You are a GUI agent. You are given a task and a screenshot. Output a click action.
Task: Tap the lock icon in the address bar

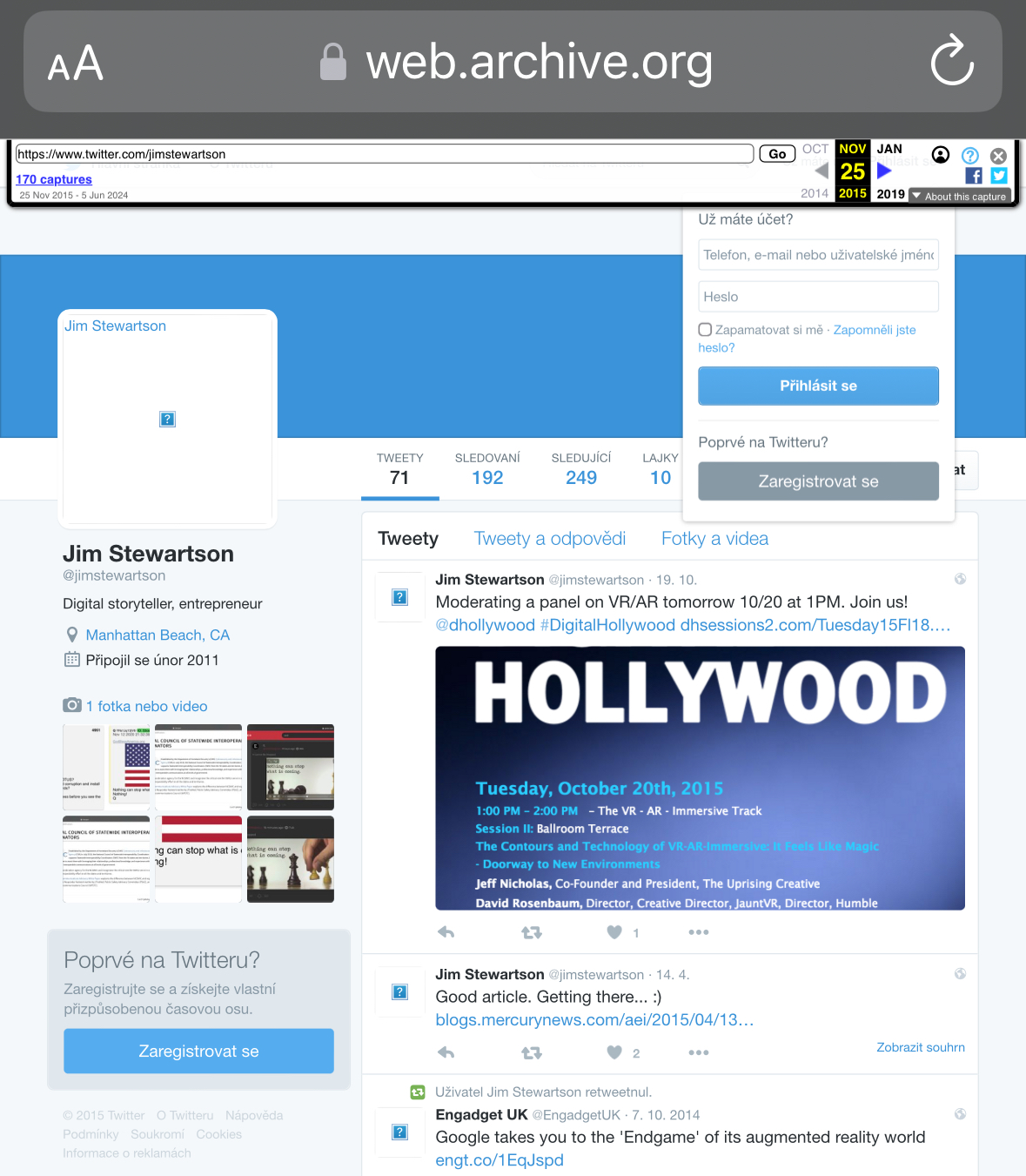click(333, 62)
